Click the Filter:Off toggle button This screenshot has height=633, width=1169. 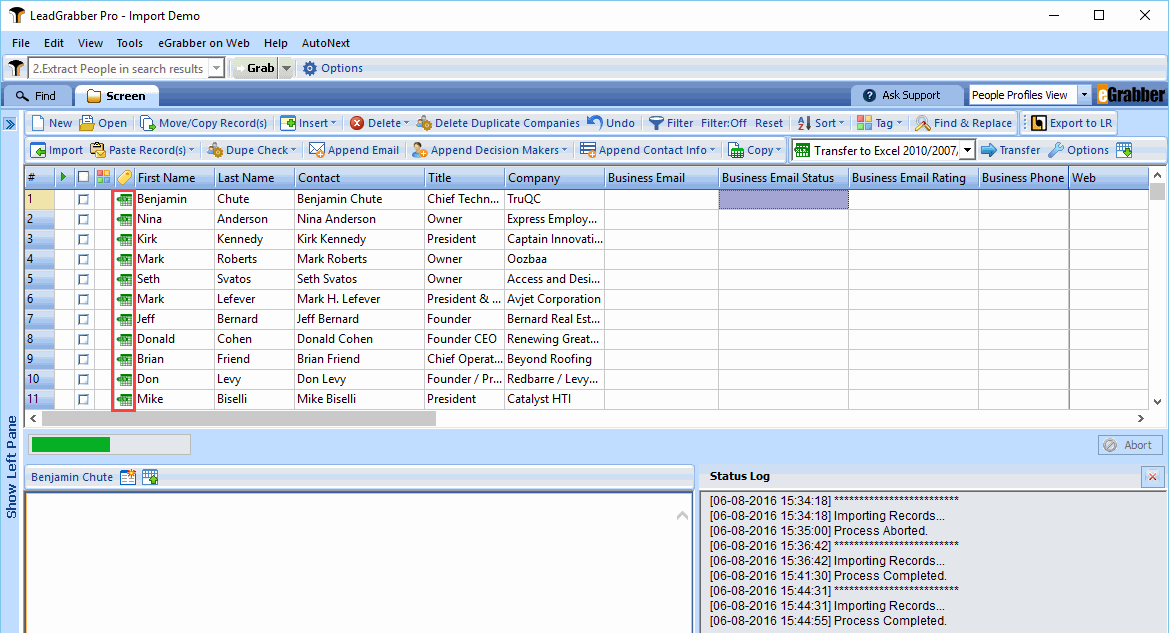tap(724, 123)
